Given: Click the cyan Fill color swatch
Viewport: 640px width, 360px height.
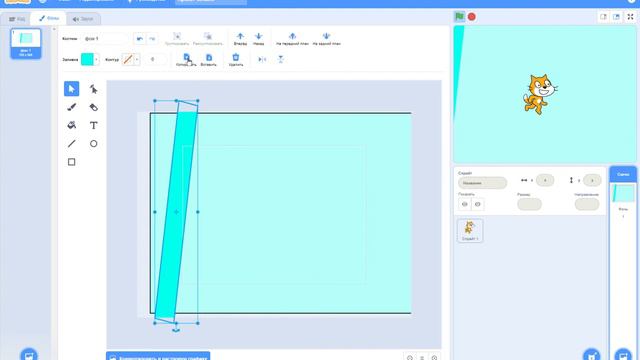Looking at the screenshot, I should 87,60.
